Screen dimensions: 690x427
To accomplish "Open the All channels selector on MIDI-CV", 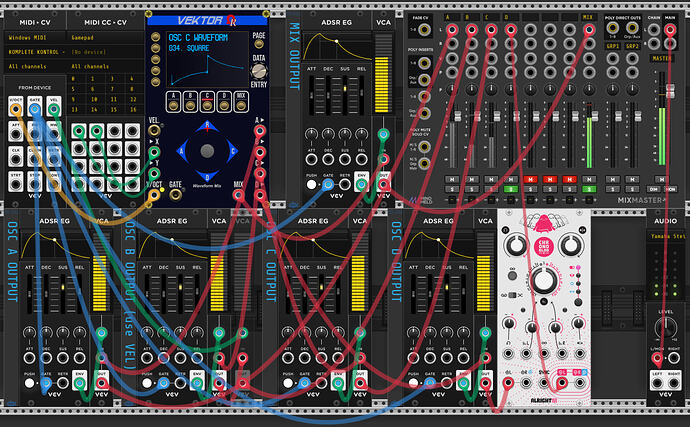I will (x=35, y=66).
